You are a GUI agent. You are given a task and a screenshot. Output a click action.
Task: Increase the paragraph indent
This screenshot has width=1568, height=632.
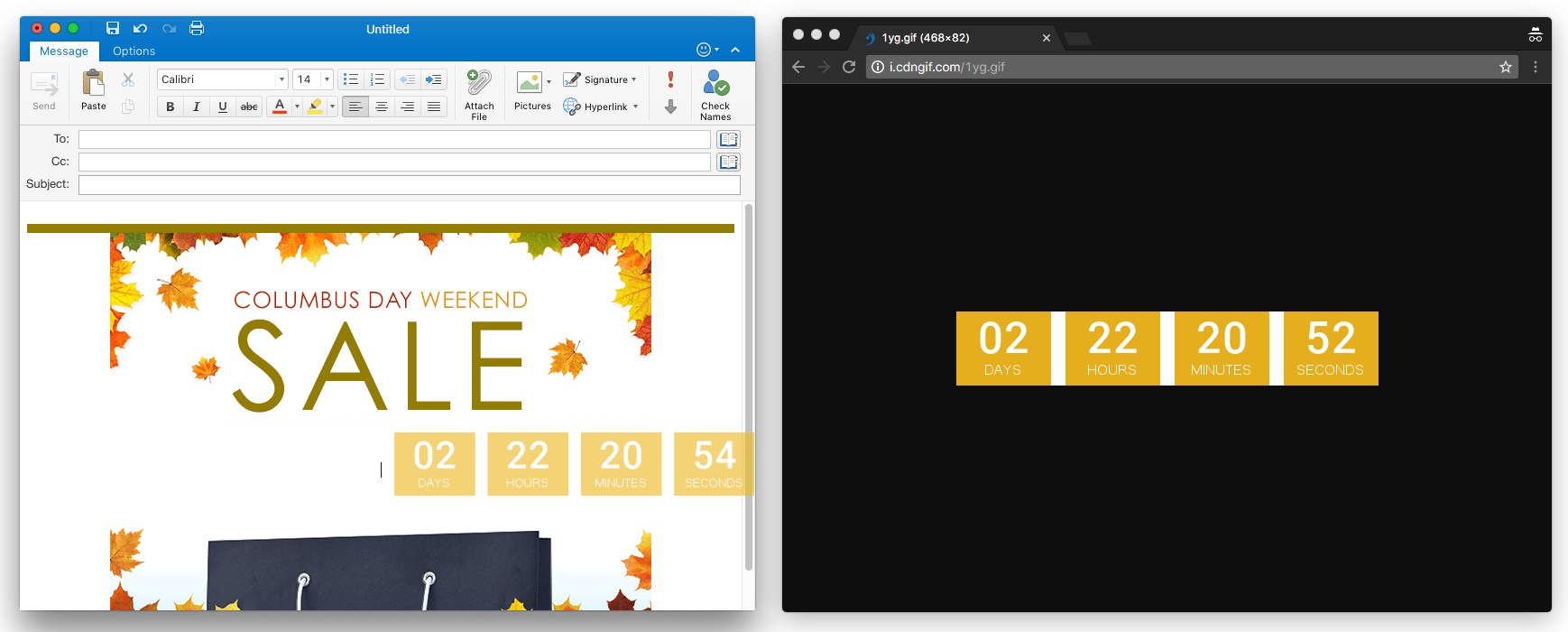434,79
